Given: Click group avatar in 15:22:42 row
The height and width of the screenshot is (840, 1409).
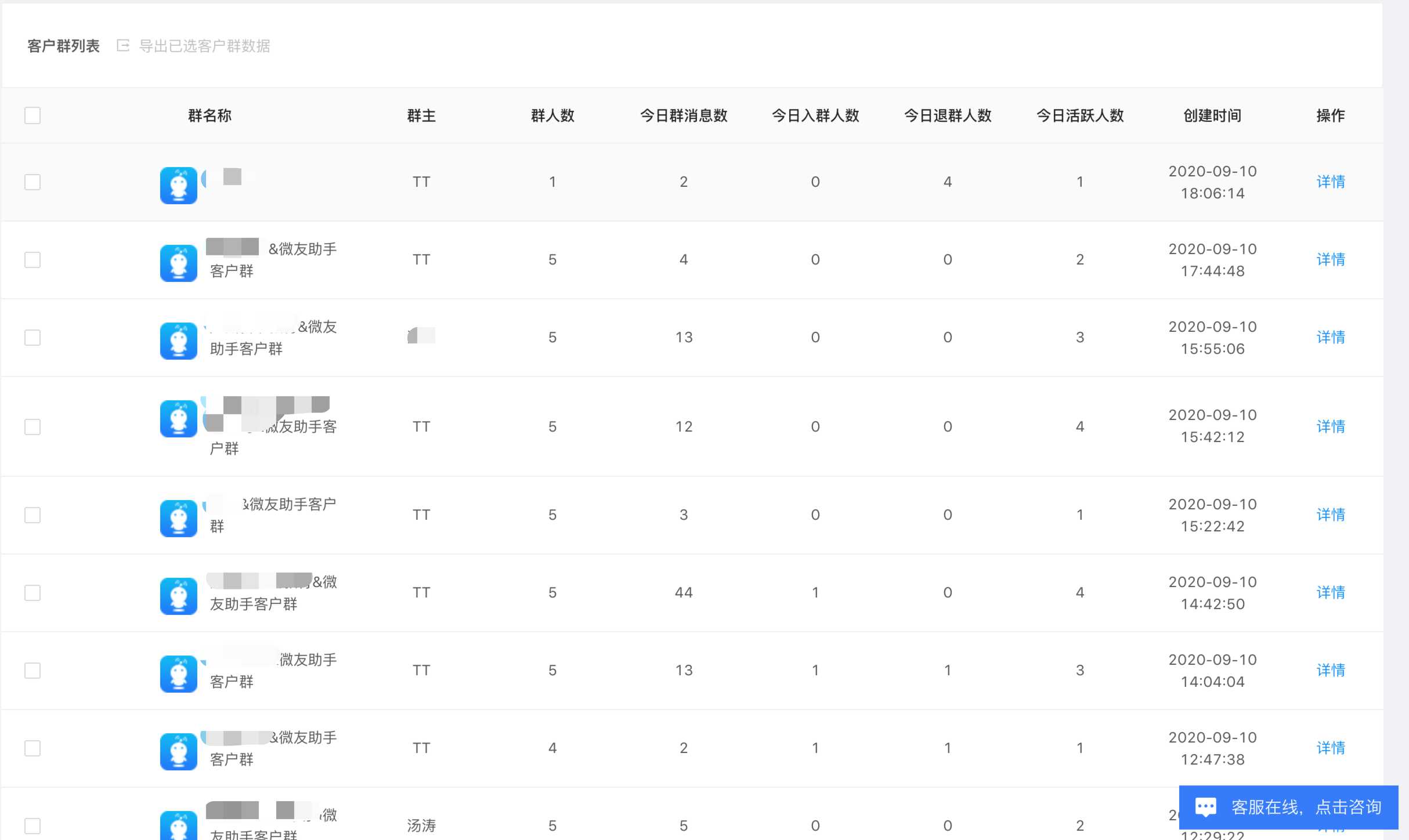Looking at the screenshot, I should [x=179, y=518].
